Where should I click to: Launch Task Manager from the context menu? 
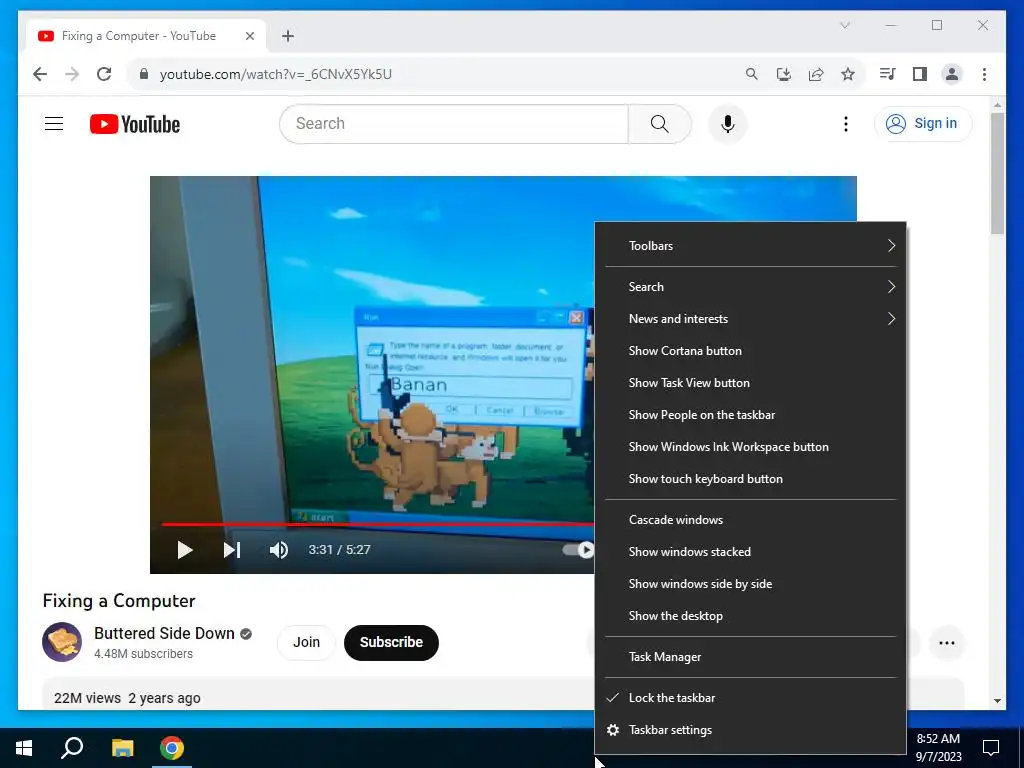coord(750,657)
